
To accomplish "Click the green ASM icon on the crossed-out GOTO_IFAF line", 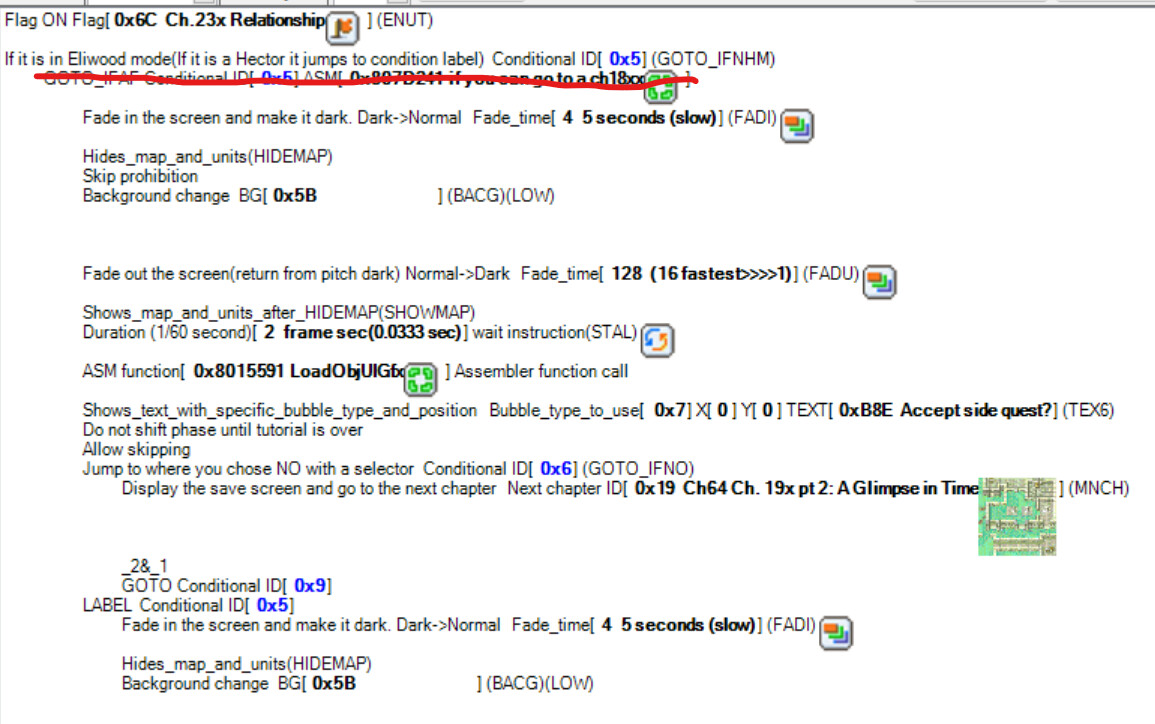I will (660, 86).
